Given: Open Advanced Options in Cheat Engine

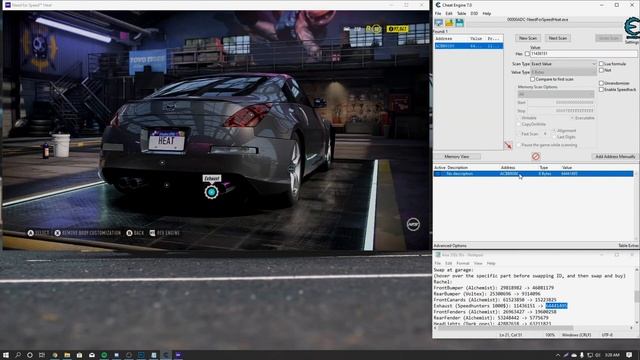Looking at the screenshot, I should [450, 246].
